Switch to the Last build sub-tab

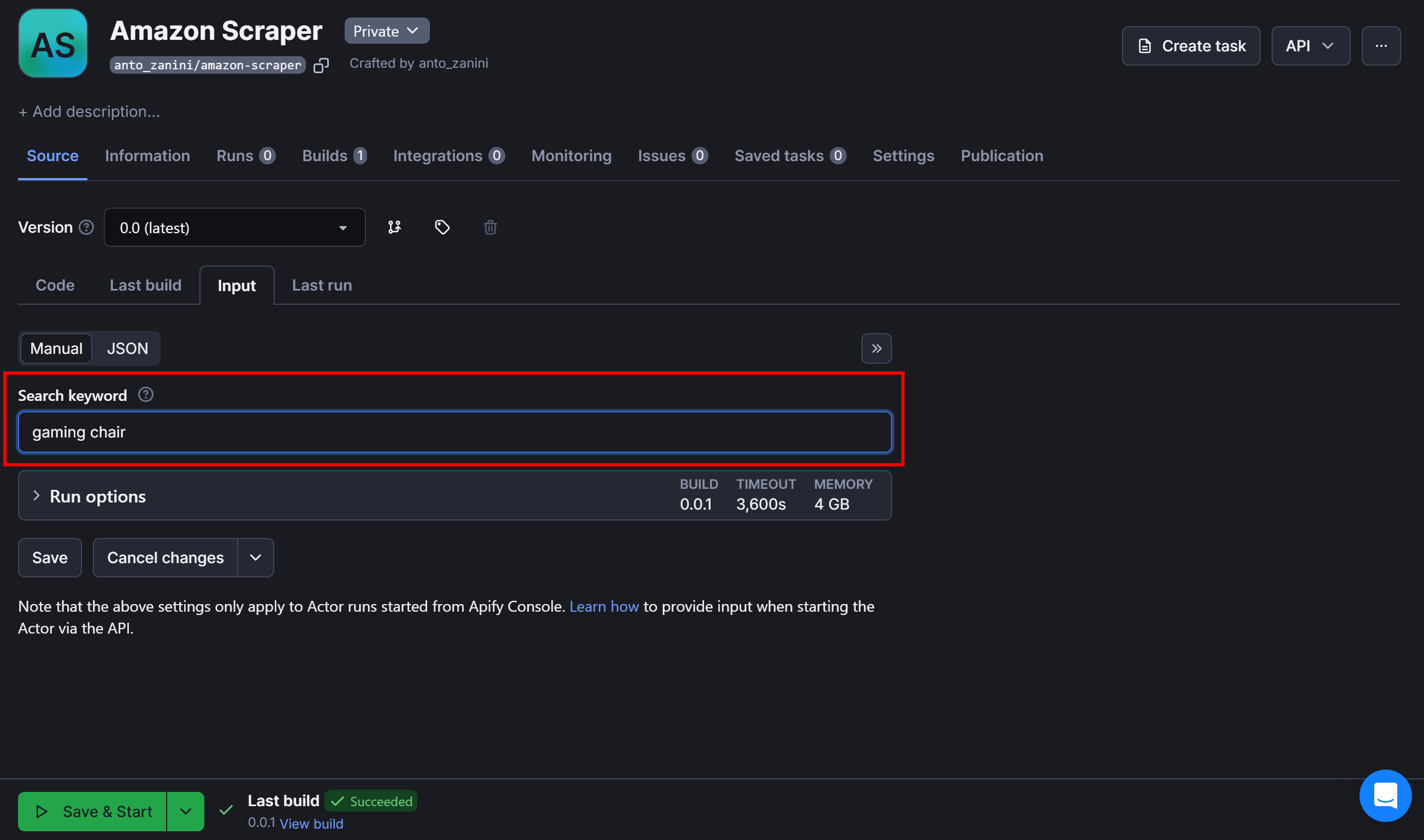point(145,285)
